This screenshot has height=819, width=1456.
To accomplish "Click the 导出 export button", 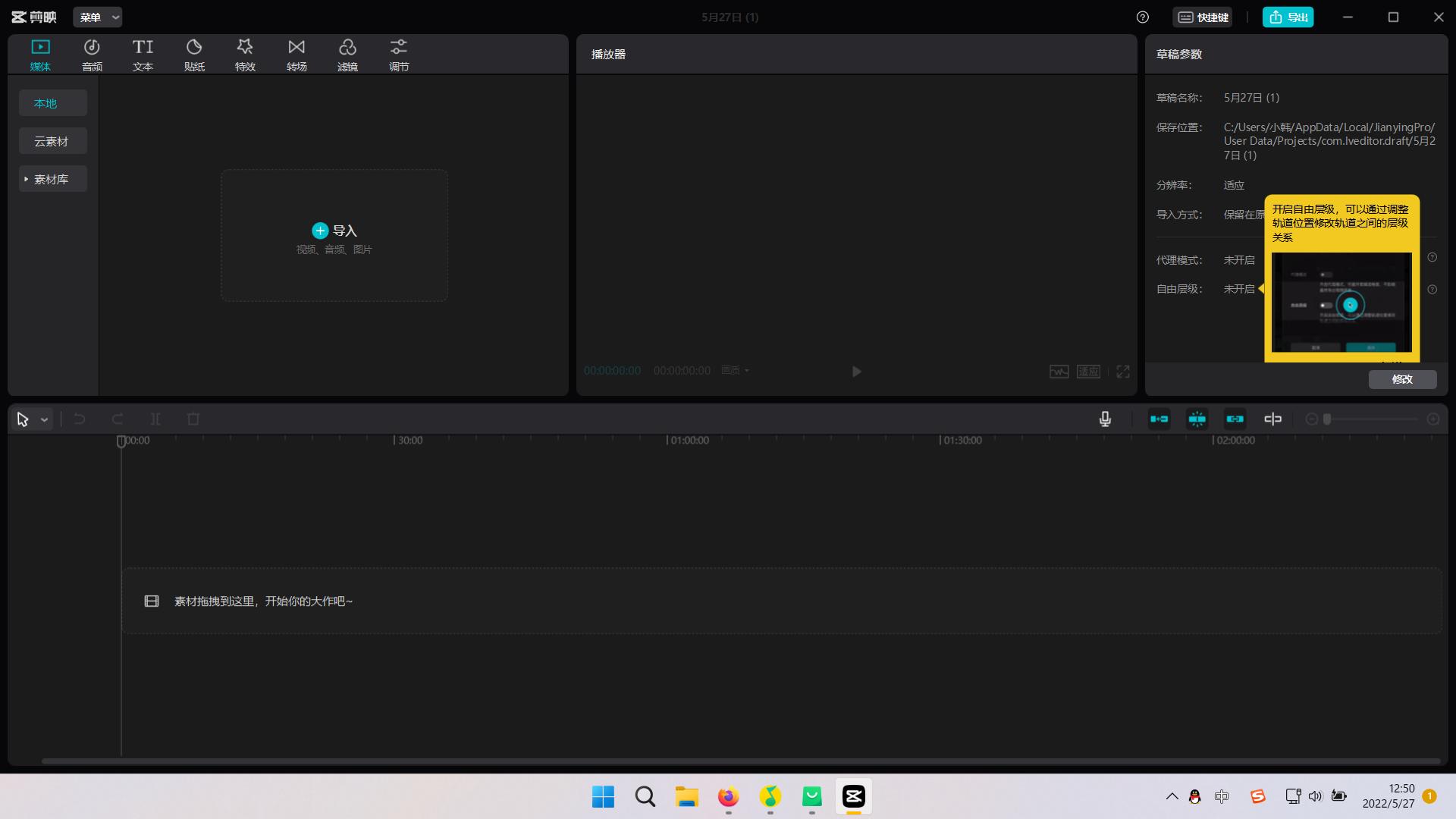I will pyautogui.click(x=1288, y=17).
